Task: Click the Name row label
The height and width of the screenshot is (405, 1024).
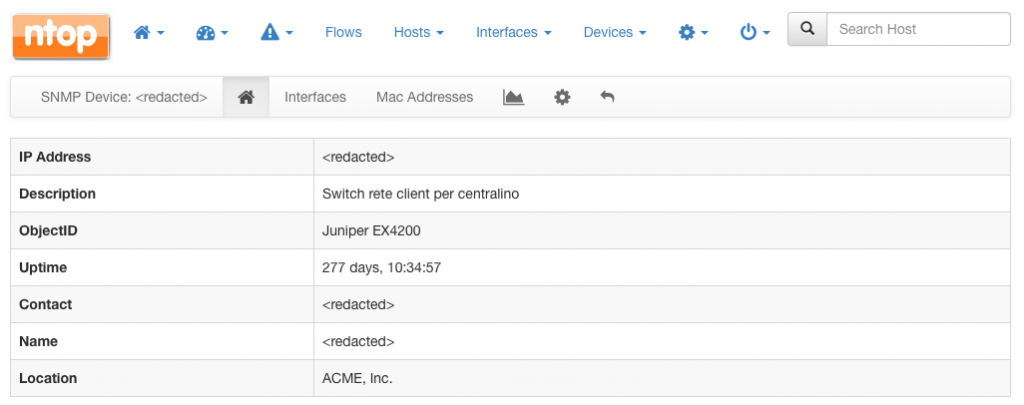Action: [x=39, y=342]
